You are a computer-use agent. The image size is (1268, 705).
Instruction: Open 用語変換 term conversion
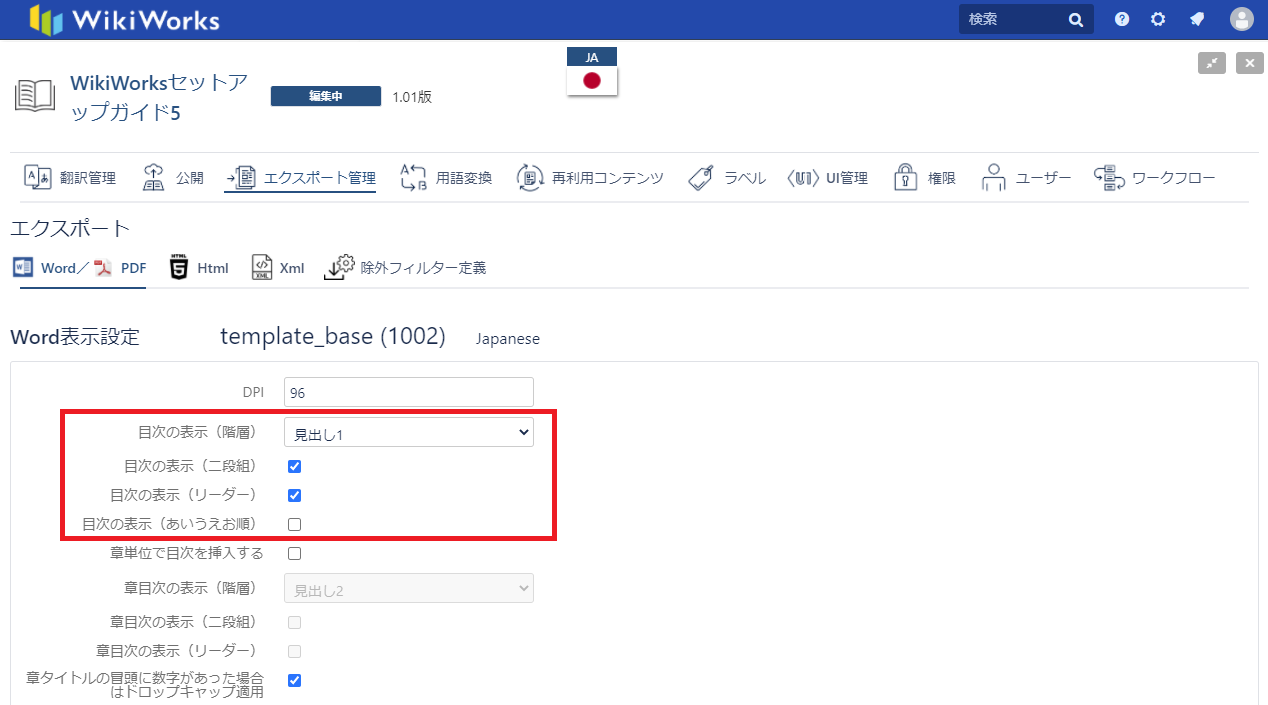pos(446,178)
